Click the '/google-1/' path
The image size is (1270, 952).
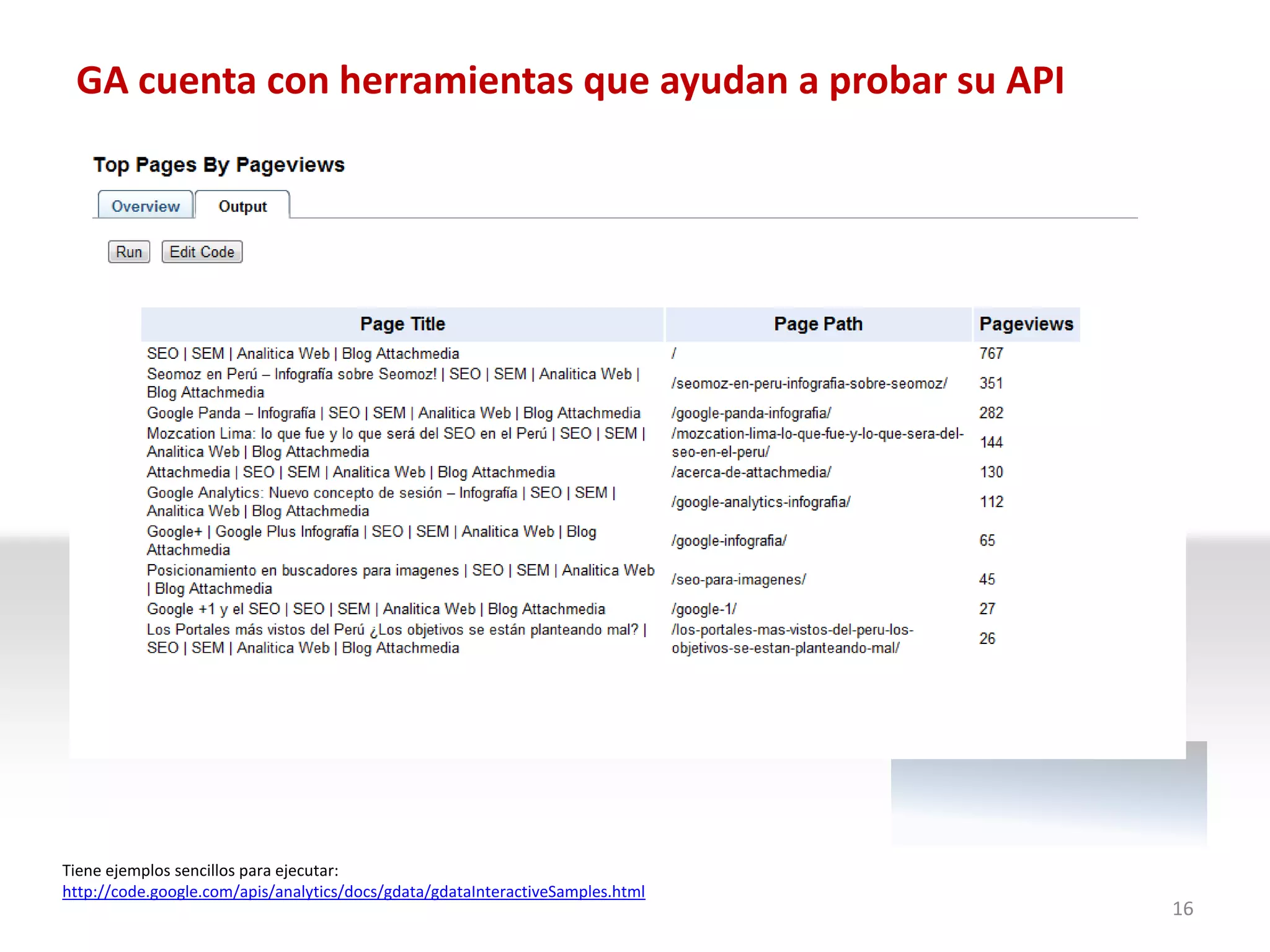click(704, 609)
